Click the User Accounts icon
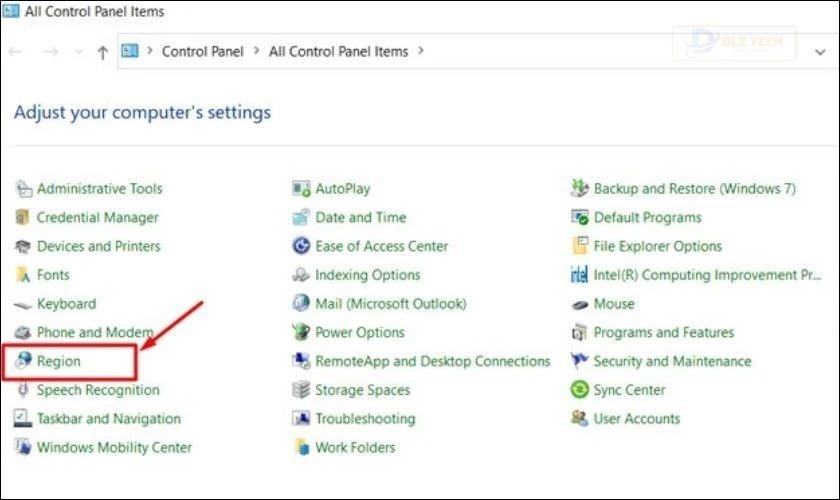Screen dimensions: 840x500 coord(580,418)
